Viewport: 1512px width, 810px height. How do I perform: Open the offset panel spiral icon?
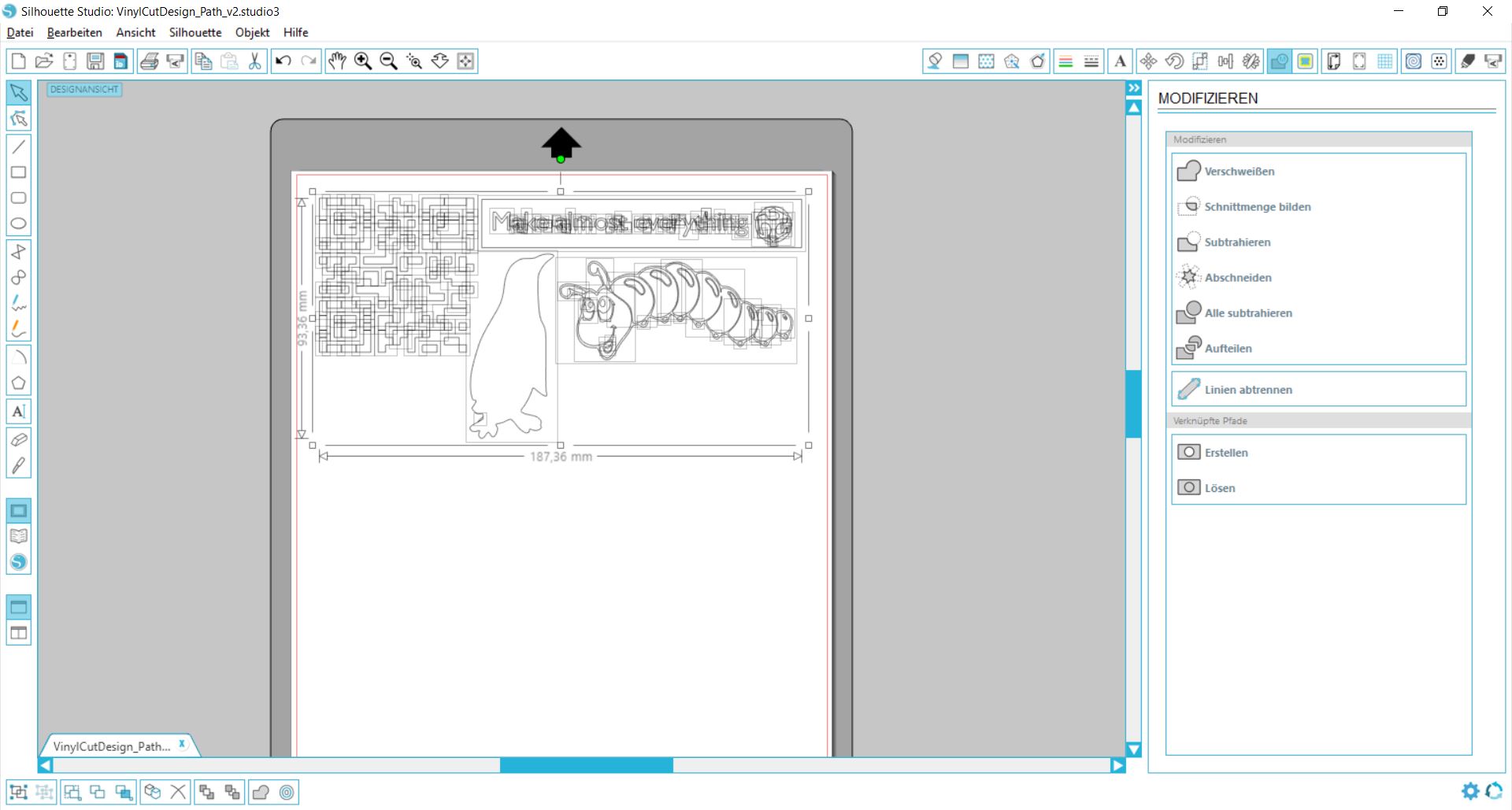[1414, 61]
